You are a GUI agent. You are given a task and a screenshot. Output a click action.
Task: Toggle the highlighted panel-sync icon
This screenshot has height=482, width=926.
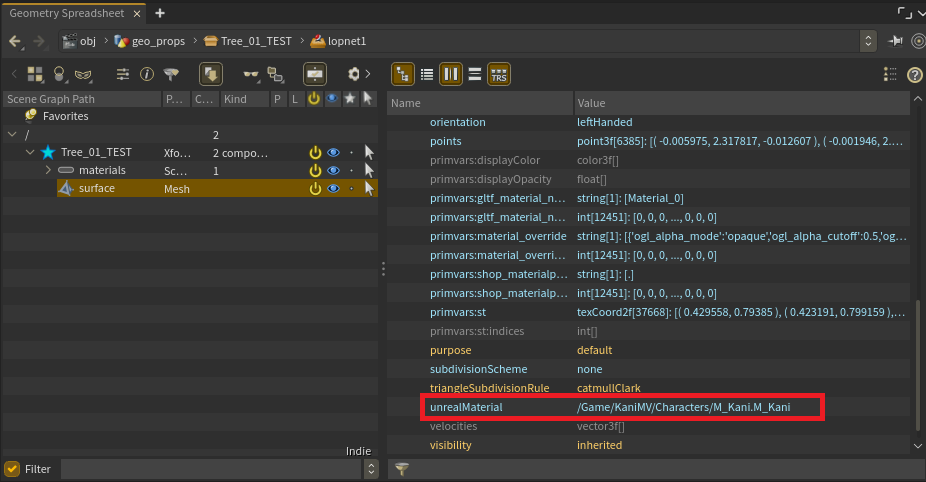click(x=315, y=74)
